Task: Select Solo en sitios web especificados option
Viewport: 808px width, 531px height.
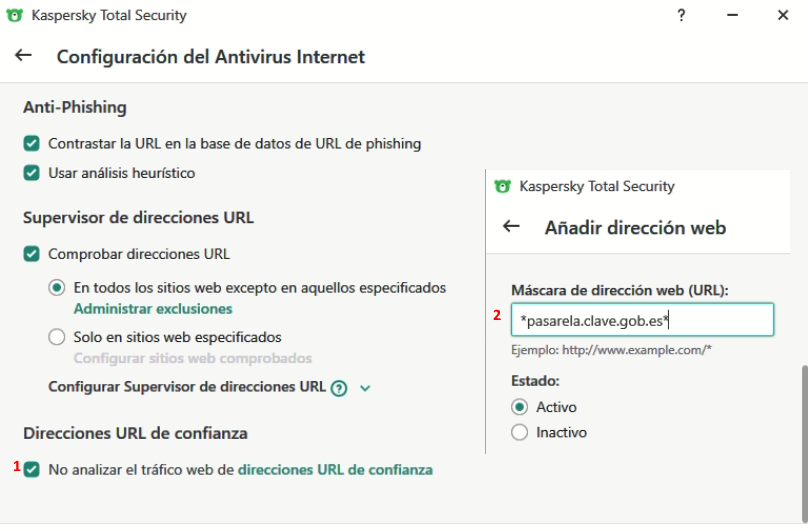Action: coord(57,337)
